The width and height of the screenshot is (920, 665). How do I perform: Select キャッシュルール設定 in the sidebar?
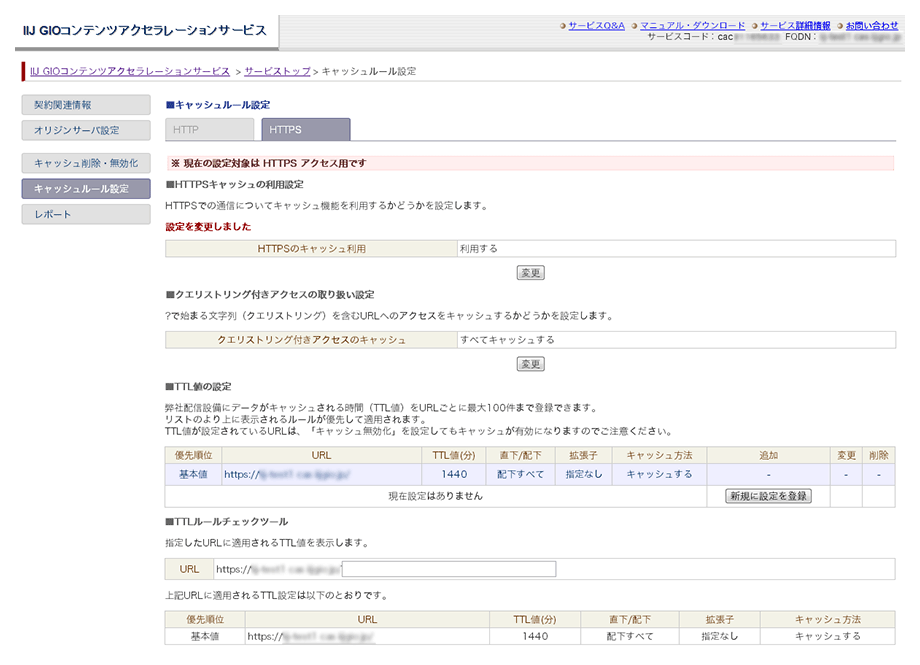coord(85,189)
